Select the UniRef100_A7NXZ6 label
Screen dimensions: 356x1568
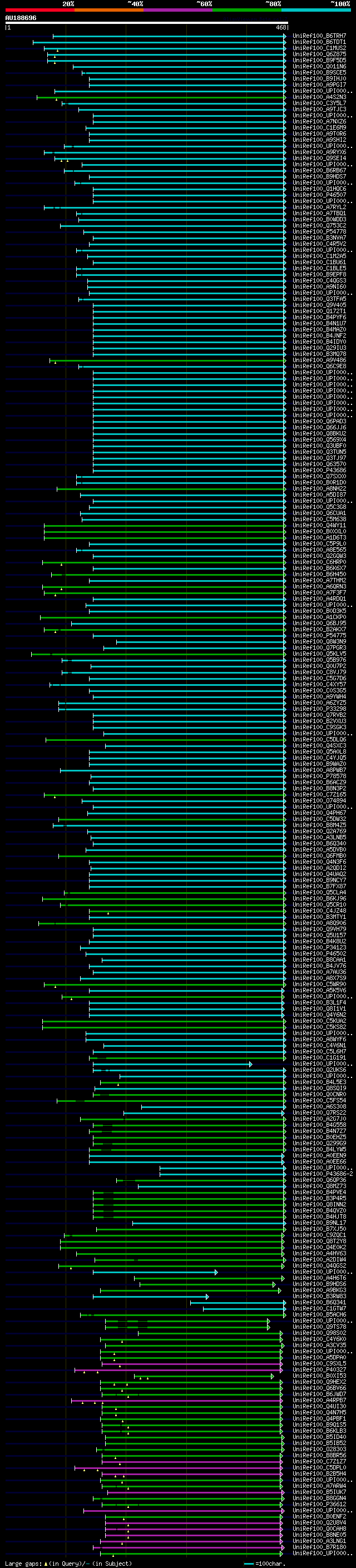[319, 121]
